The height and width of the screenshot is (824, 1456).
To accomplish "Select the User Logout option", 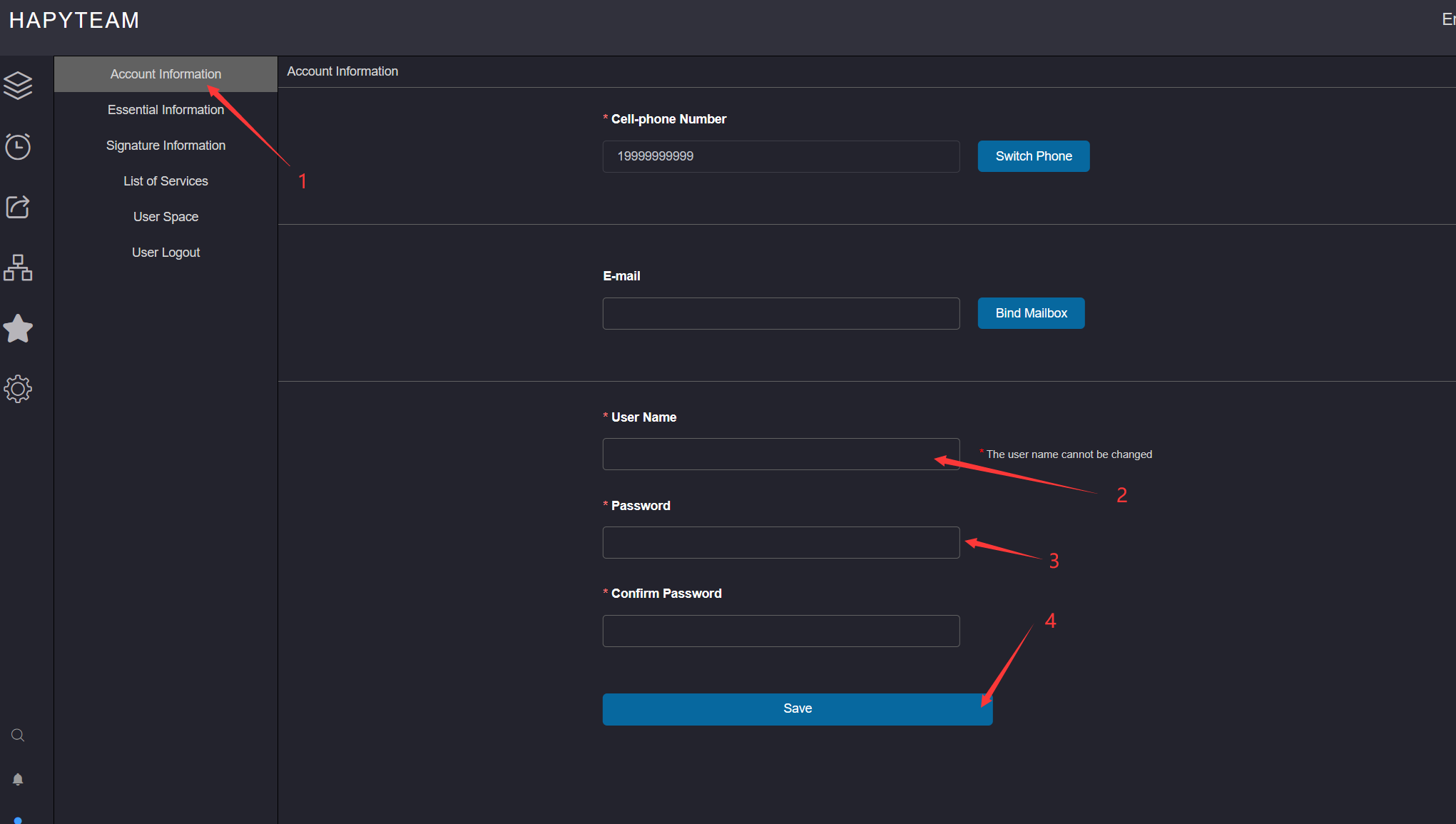I will [165, 252].
